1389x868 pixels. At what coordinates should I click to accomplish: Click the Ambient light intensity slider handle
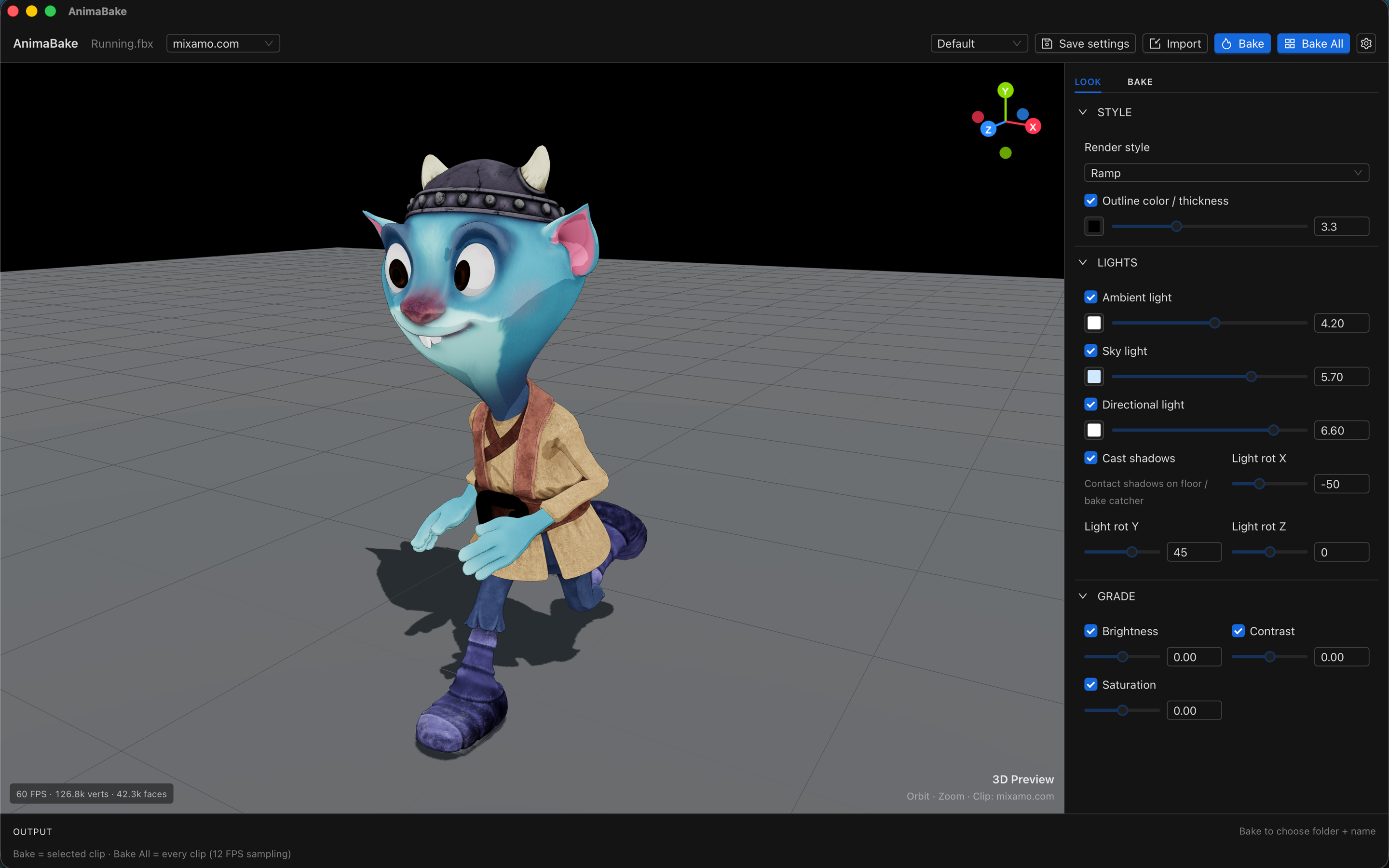[x=1214, y=323]
